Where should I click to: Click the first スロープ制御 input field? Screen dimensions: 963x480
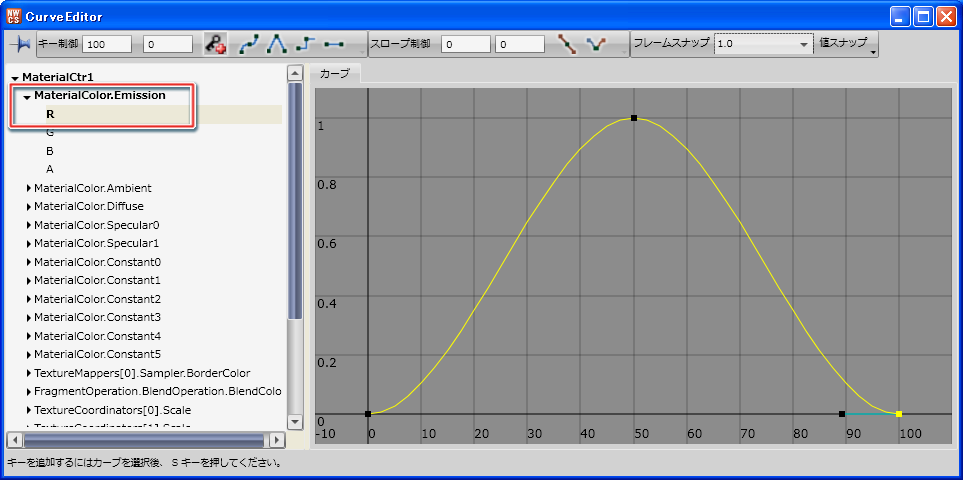pyautogui.click(x=465, y=44)
